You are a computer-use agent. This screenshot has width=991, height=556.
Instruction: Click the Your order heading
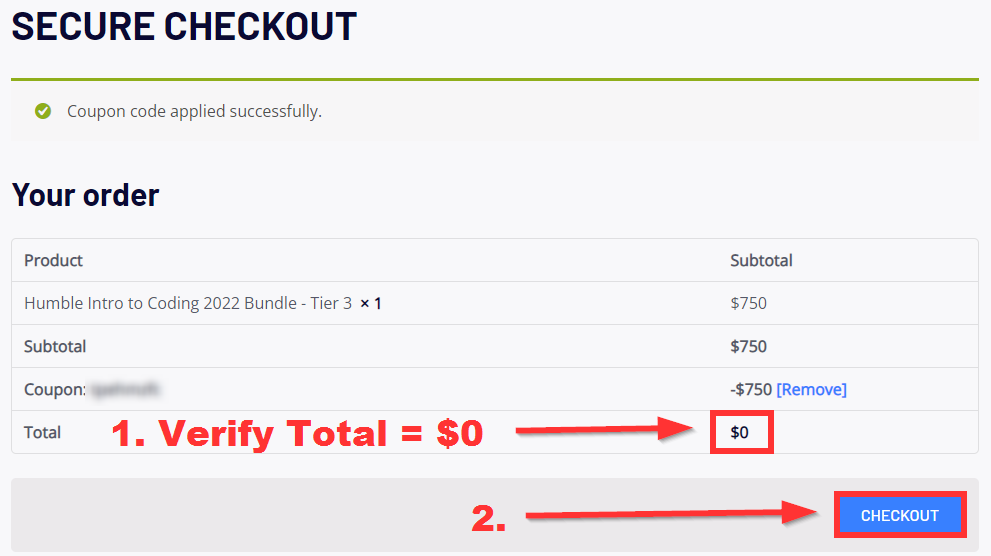coord(85,195)
